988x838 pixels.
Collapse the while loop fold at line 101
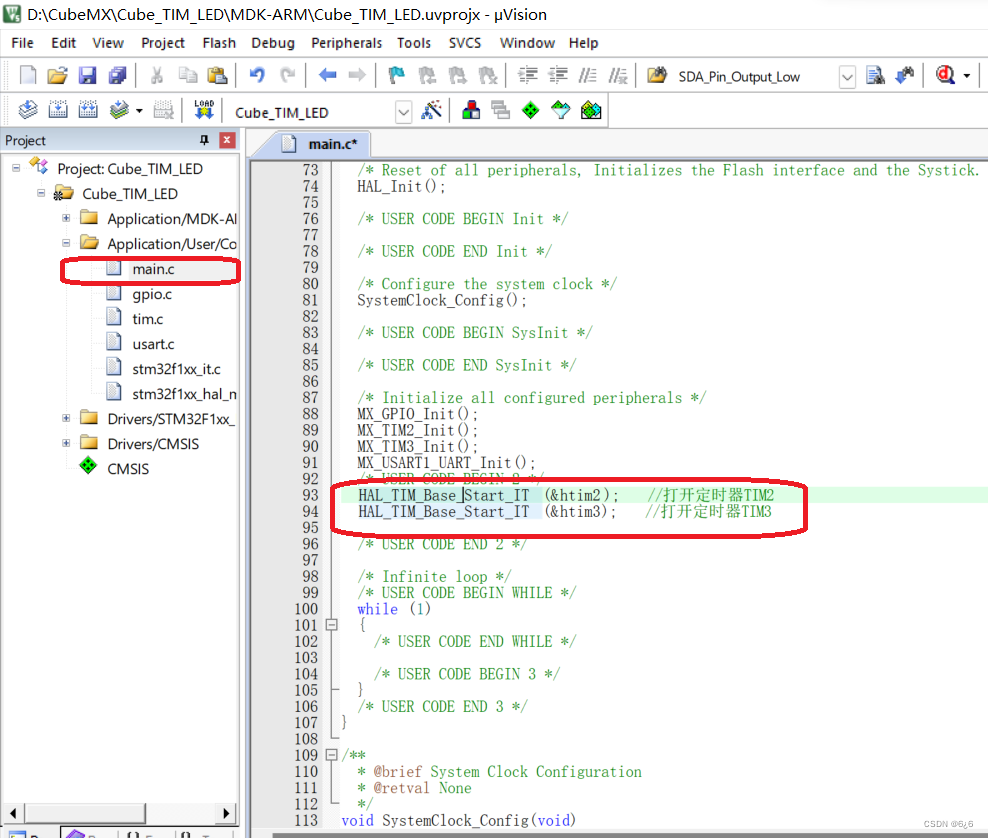(x=331, y=625)
